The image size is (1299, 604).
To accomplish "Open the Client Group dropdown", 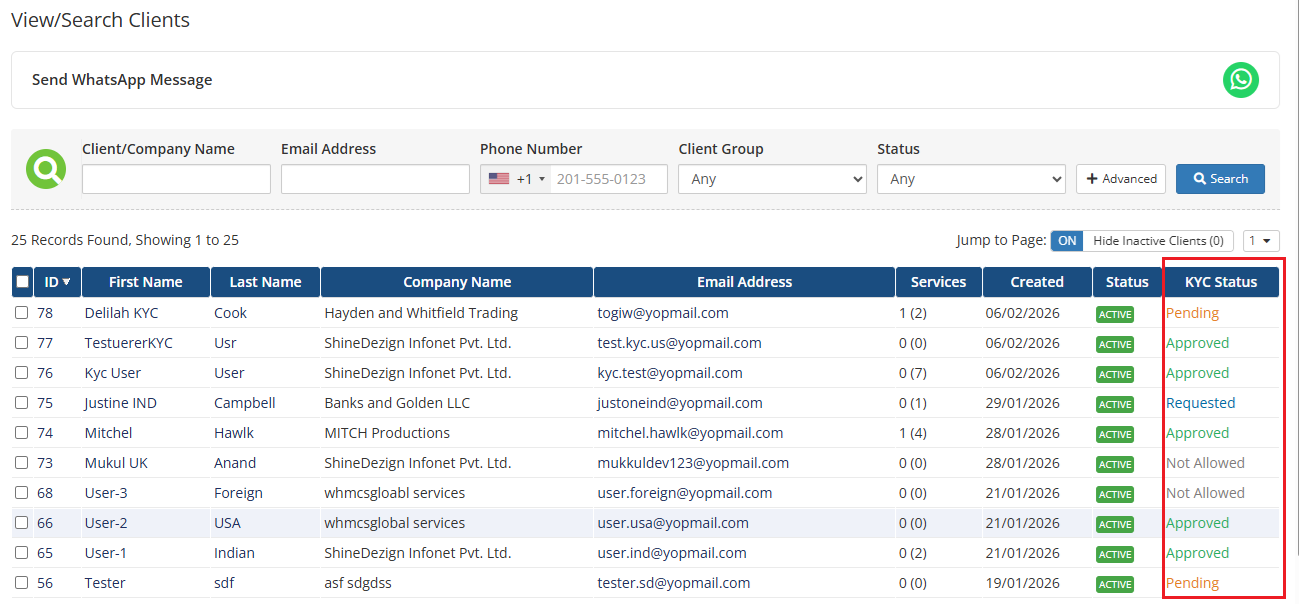I will pyautogui.click(x=772, y=179).
